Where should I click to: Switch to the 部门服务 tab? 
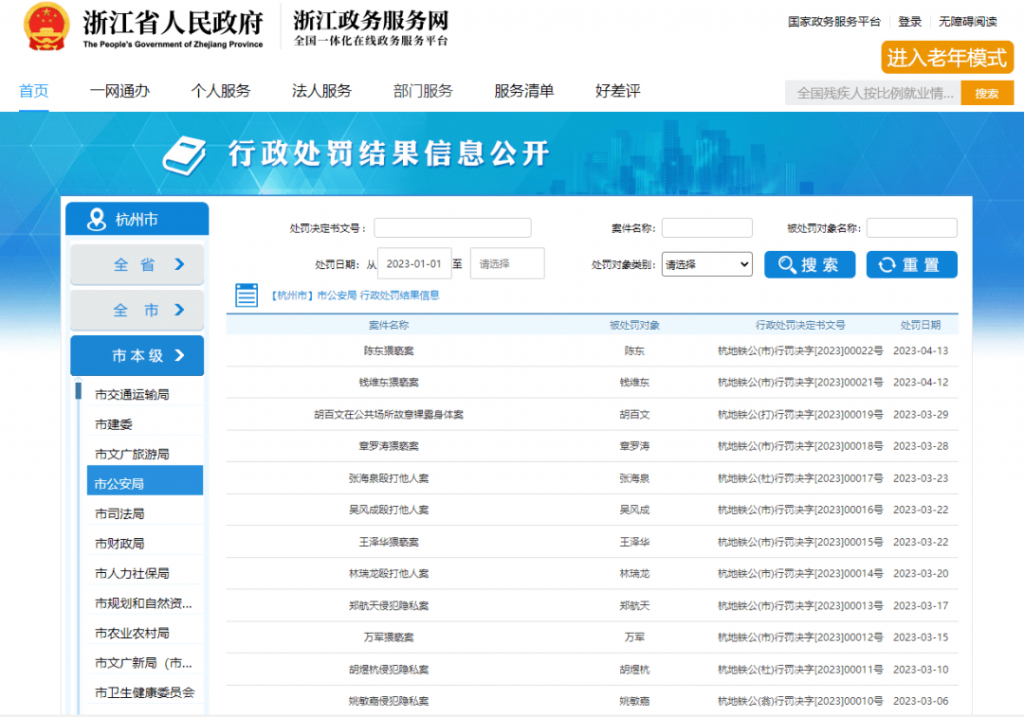pos(423,91)
